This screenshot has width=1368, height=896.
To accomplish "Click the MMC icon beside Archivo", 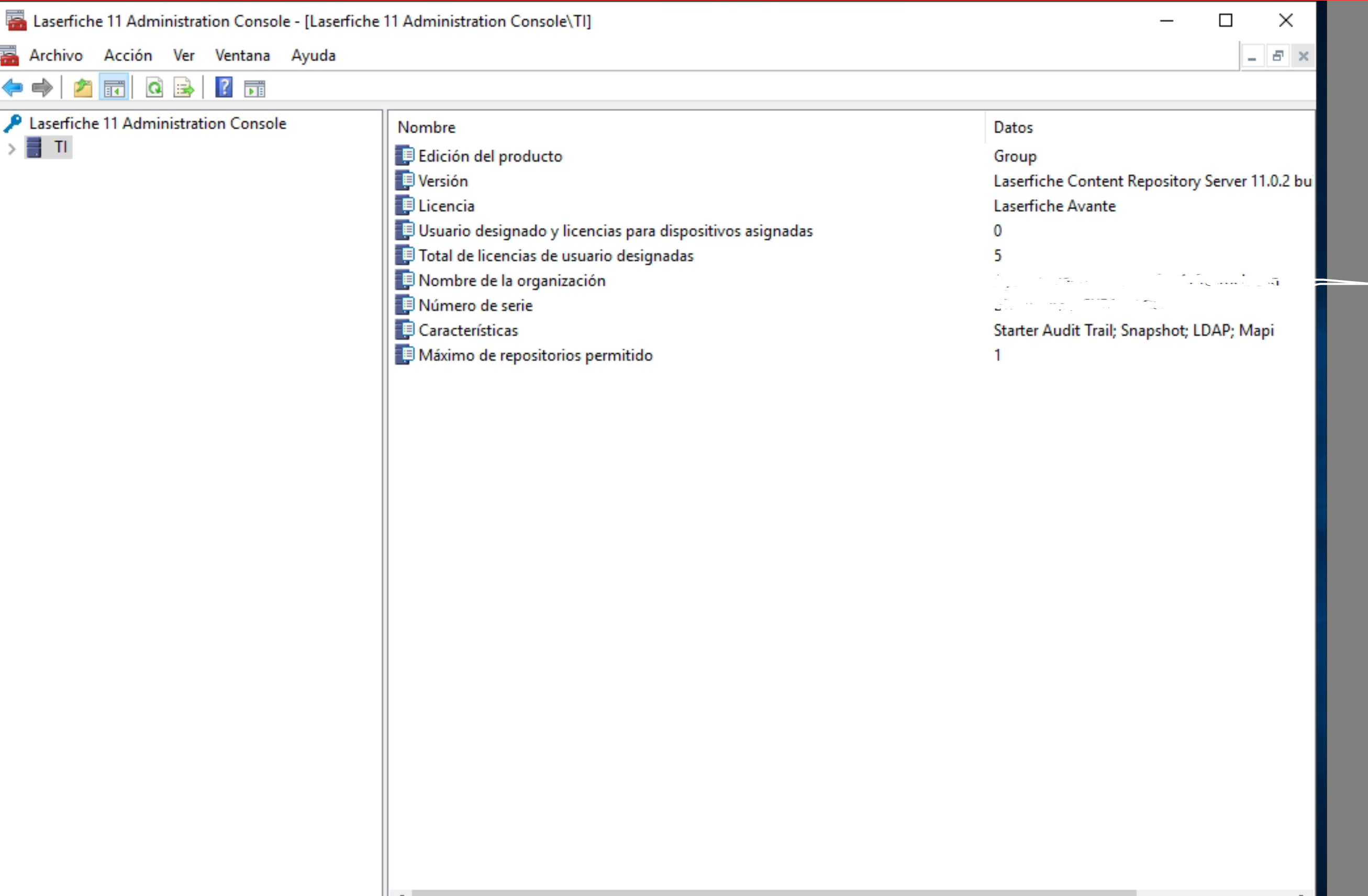I will pyautogui.click(x=10, y=55).
